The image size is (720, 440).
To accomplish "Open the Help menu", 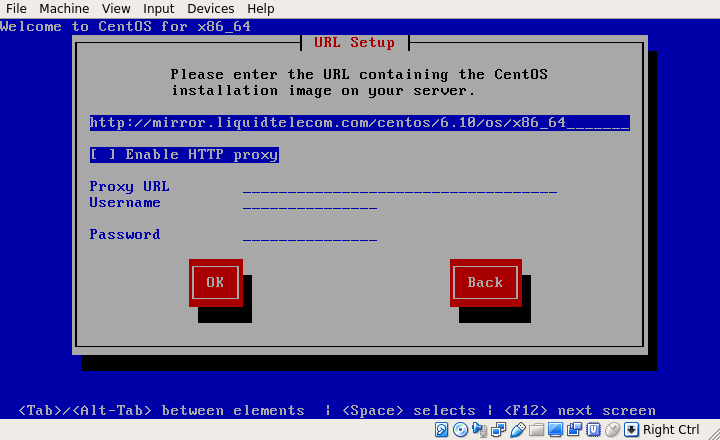I will [261, 9].
